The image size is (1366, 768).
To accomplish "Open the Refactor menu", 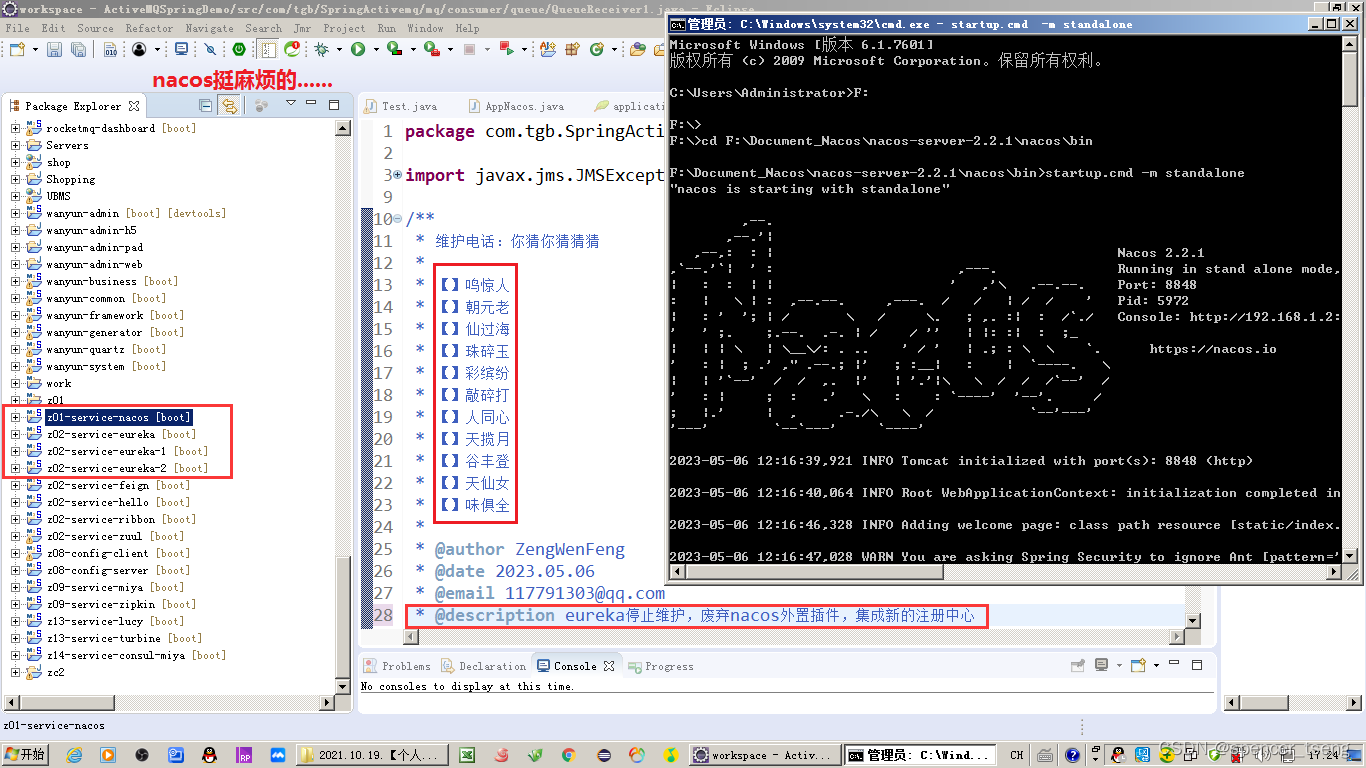I will 149,28.
